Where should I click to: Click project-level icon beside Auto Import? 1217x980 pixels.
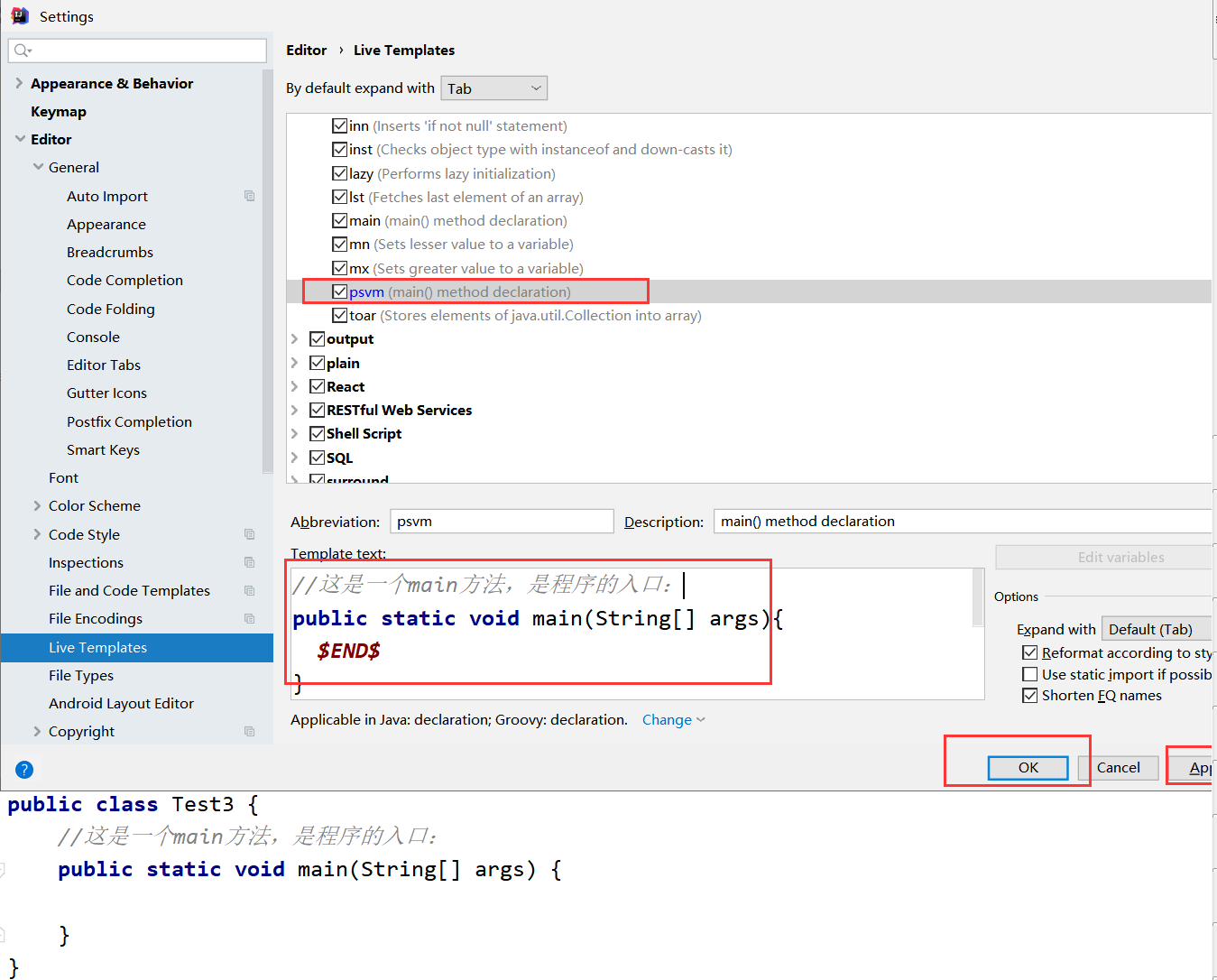pyautogui.click(x=250, y=196)
